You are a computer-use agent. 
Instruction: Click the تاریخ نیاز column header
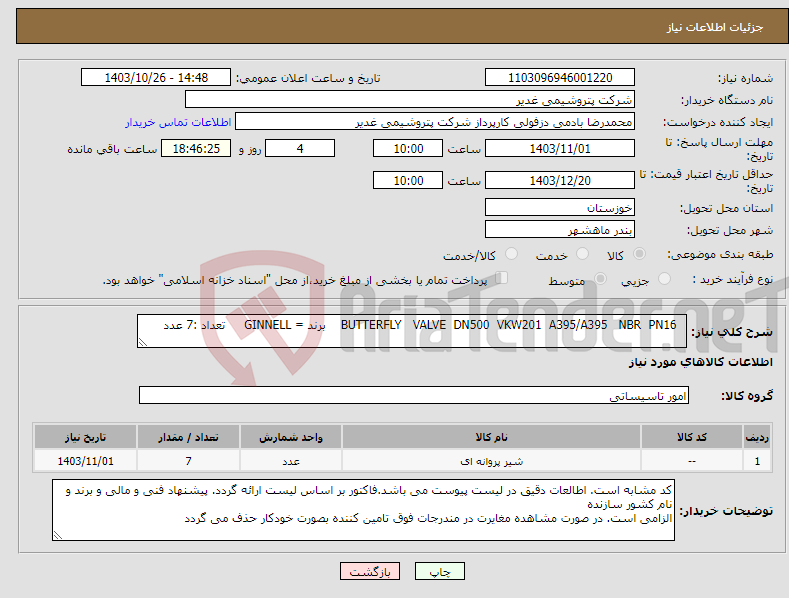tap(85, 437)
